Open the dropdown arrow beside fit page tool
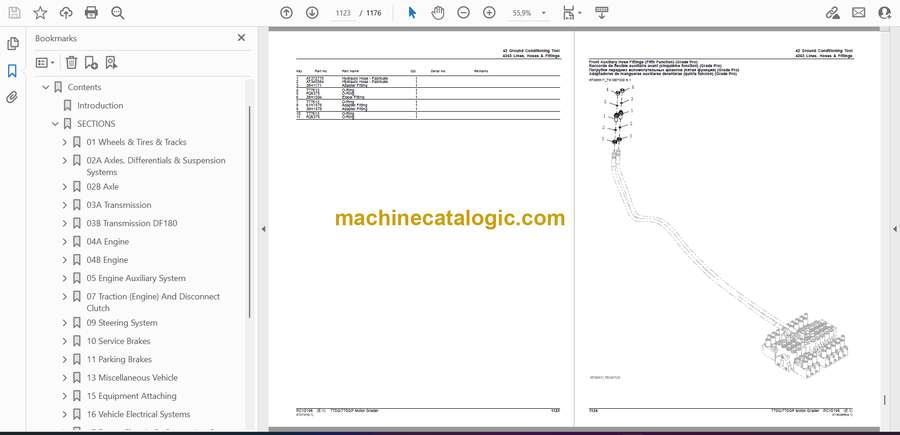The image size is (900, 435). point(580,13)
